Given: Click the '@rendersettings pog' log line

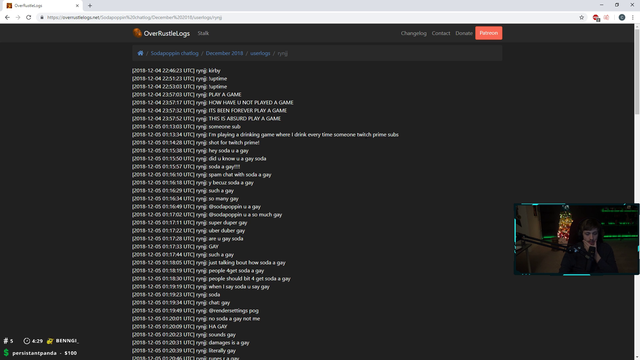Looking at the screenshot, I should click(195, 311).
